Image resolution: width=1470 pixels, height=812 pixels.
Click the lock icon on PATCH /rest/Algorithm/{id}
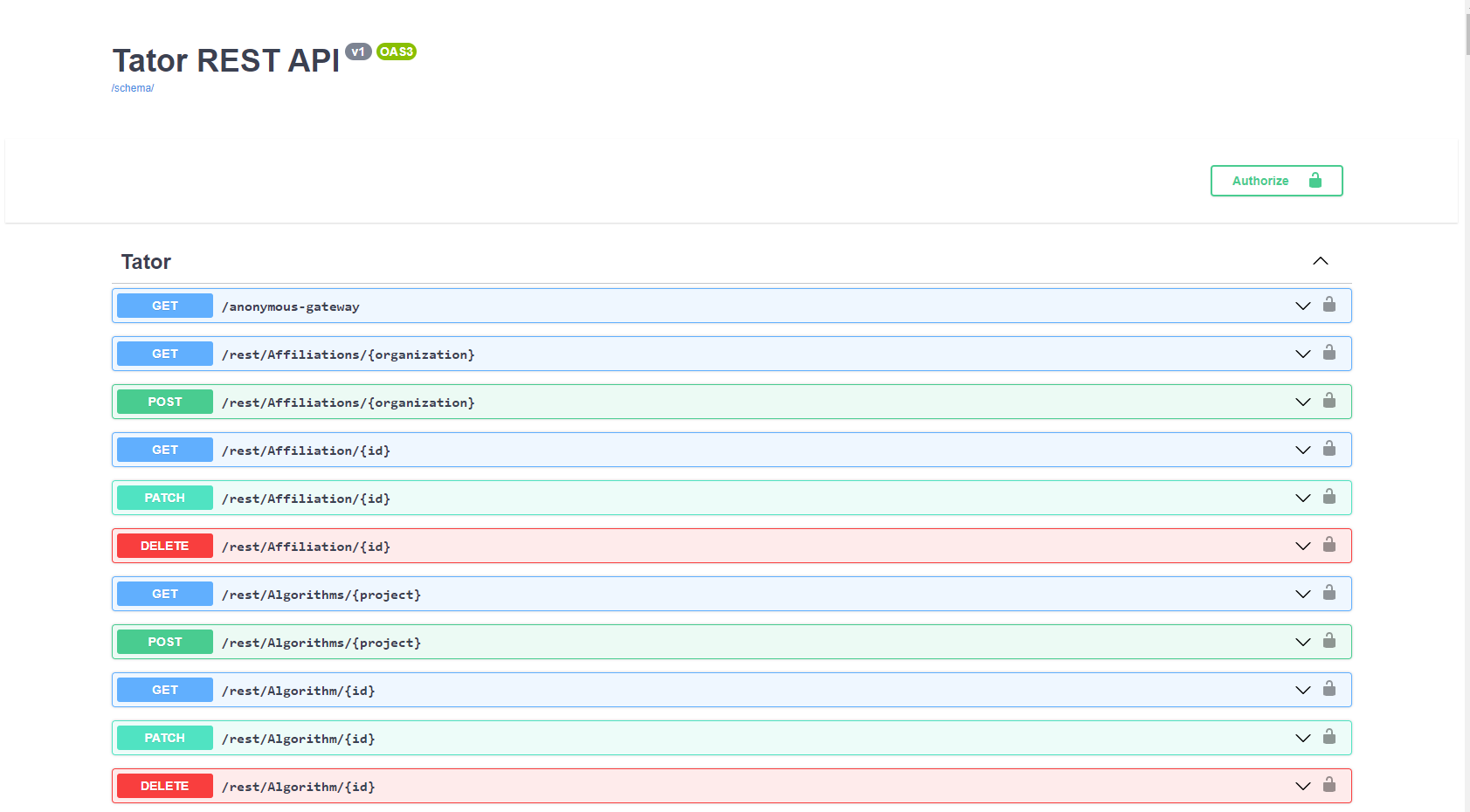[1330, 737]
